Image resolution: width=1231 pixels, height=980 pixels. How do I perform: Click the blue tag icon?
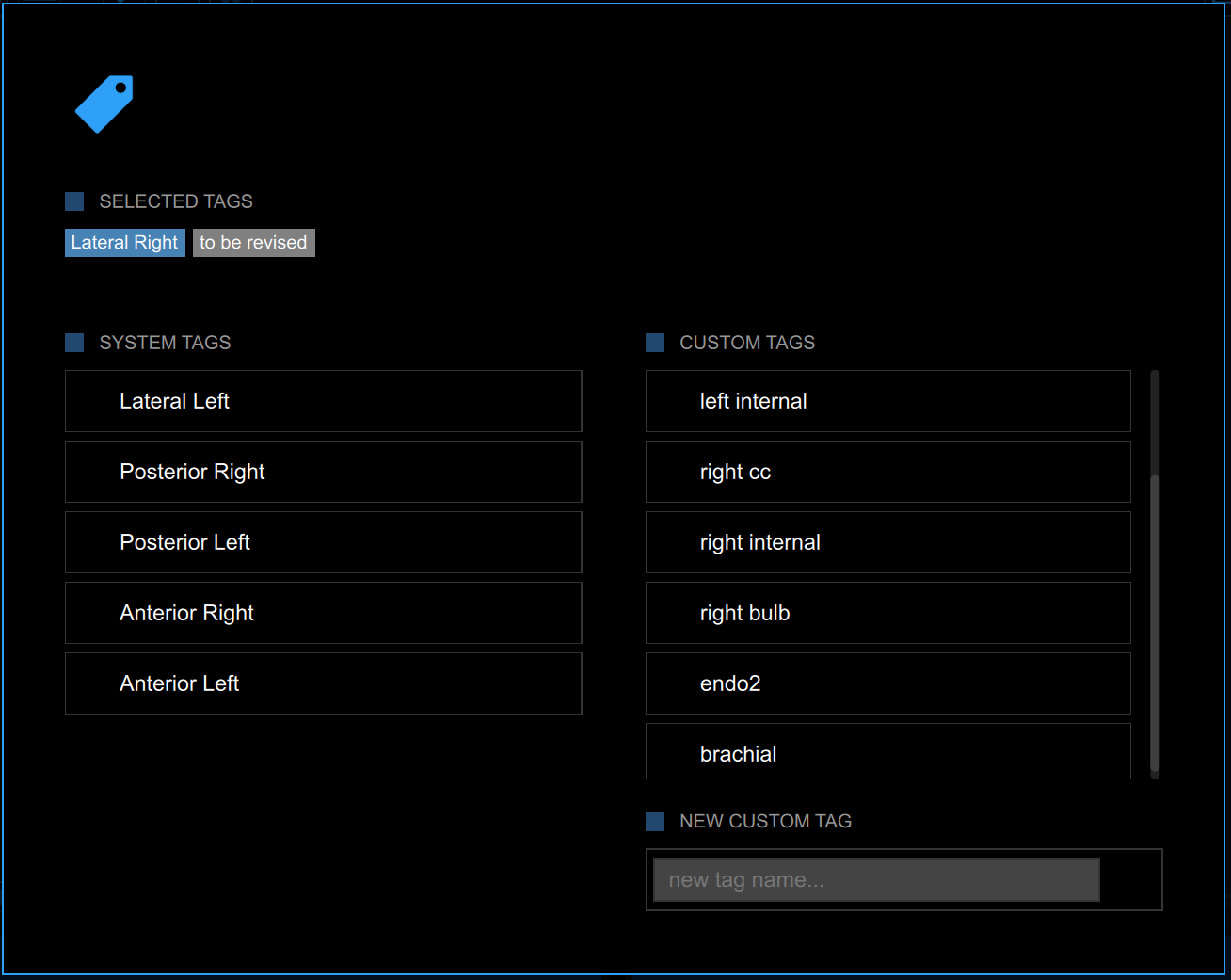104,104
